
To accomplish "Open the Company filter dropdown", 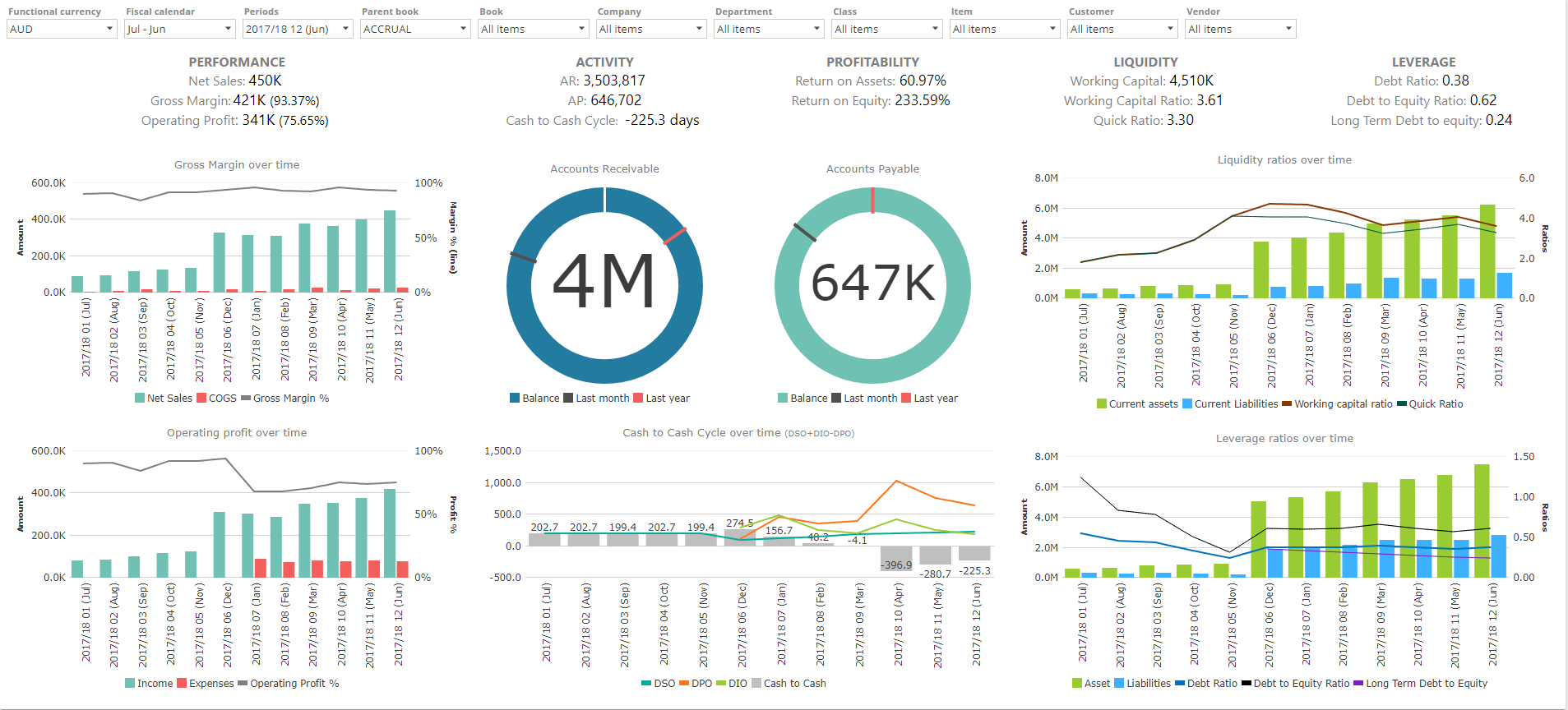I will point(651,29).
